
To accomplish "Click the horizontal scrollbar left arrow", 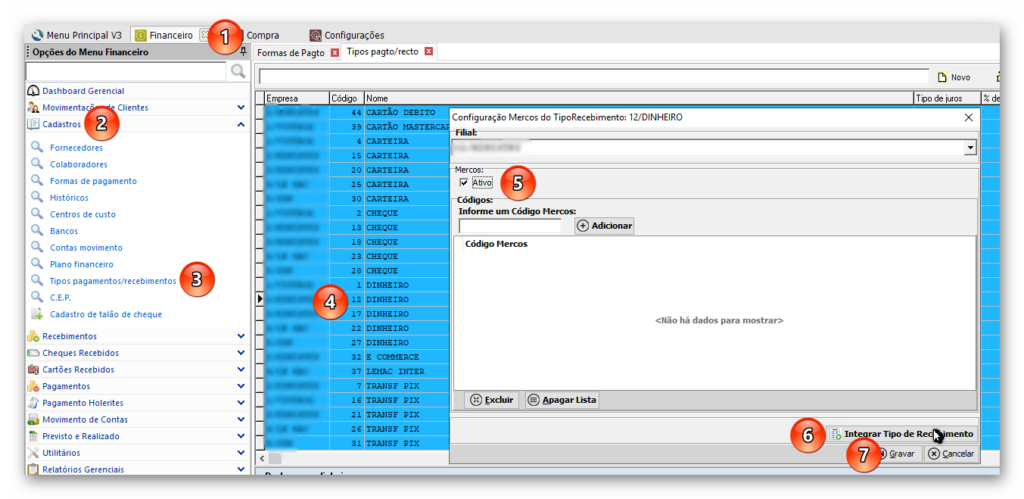I will point(263,459).
